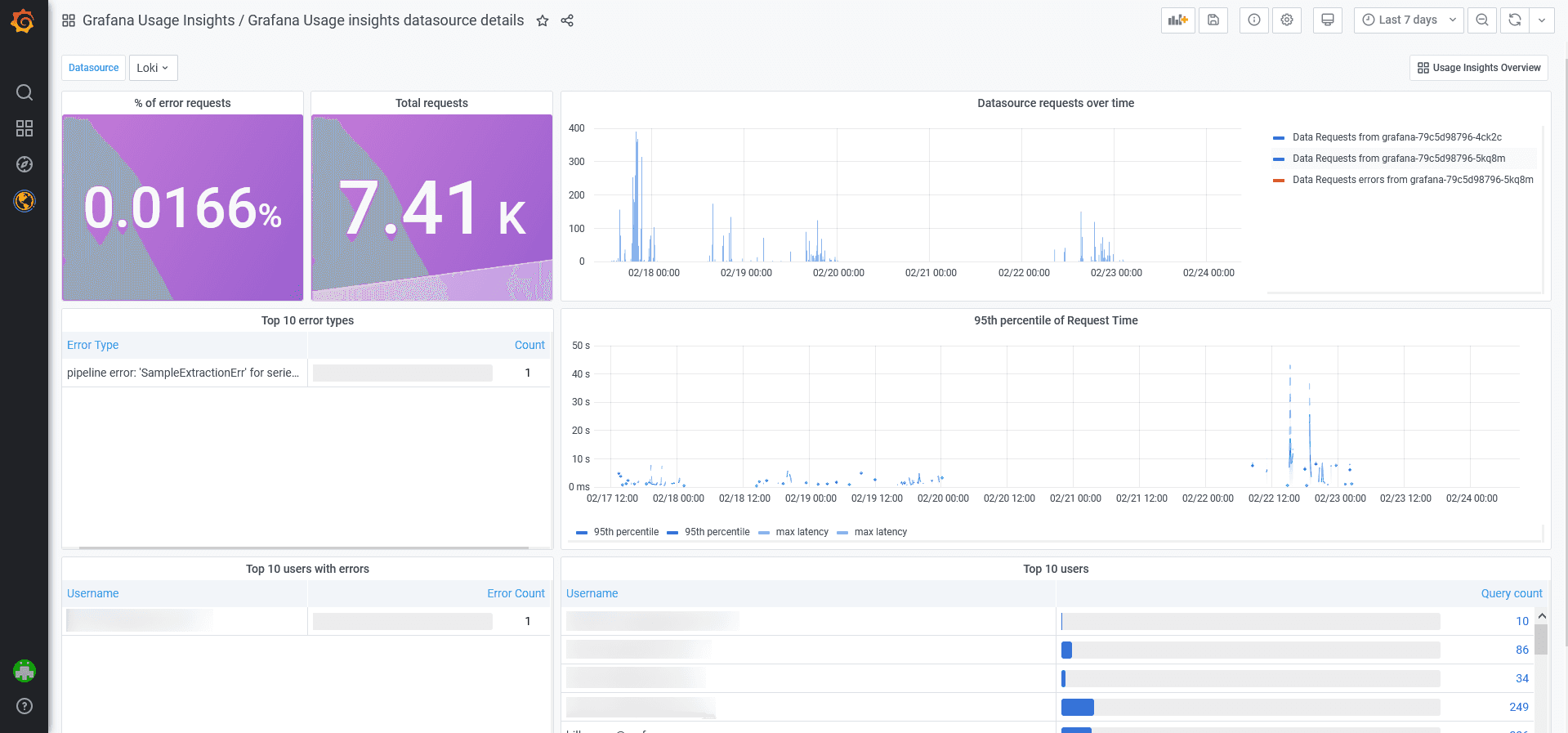This screenshot has width=1568, height=733.
Task: Open the Search icon in sidebar
Action: coord(25,92)
